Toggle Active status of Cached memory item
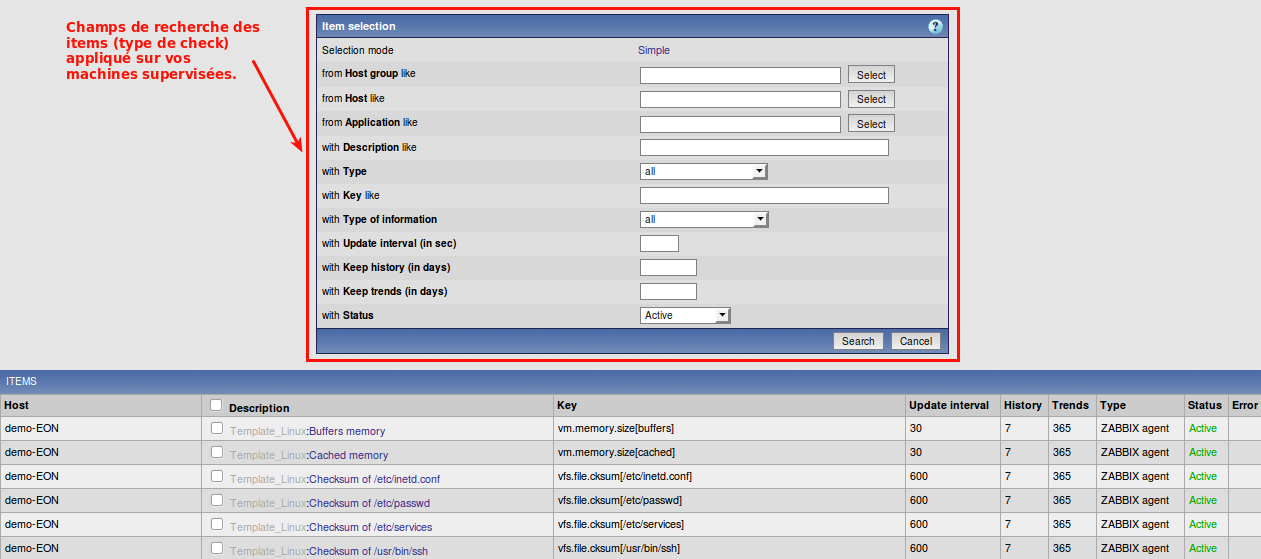This screenshot has height=559, width=1261. 1202,452
